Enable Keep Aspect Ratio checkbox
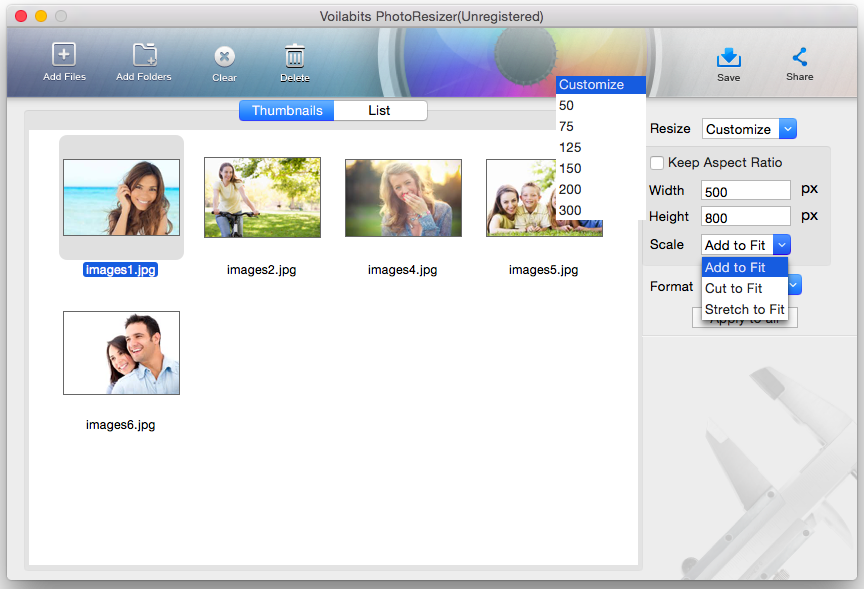 click(657, 163)
